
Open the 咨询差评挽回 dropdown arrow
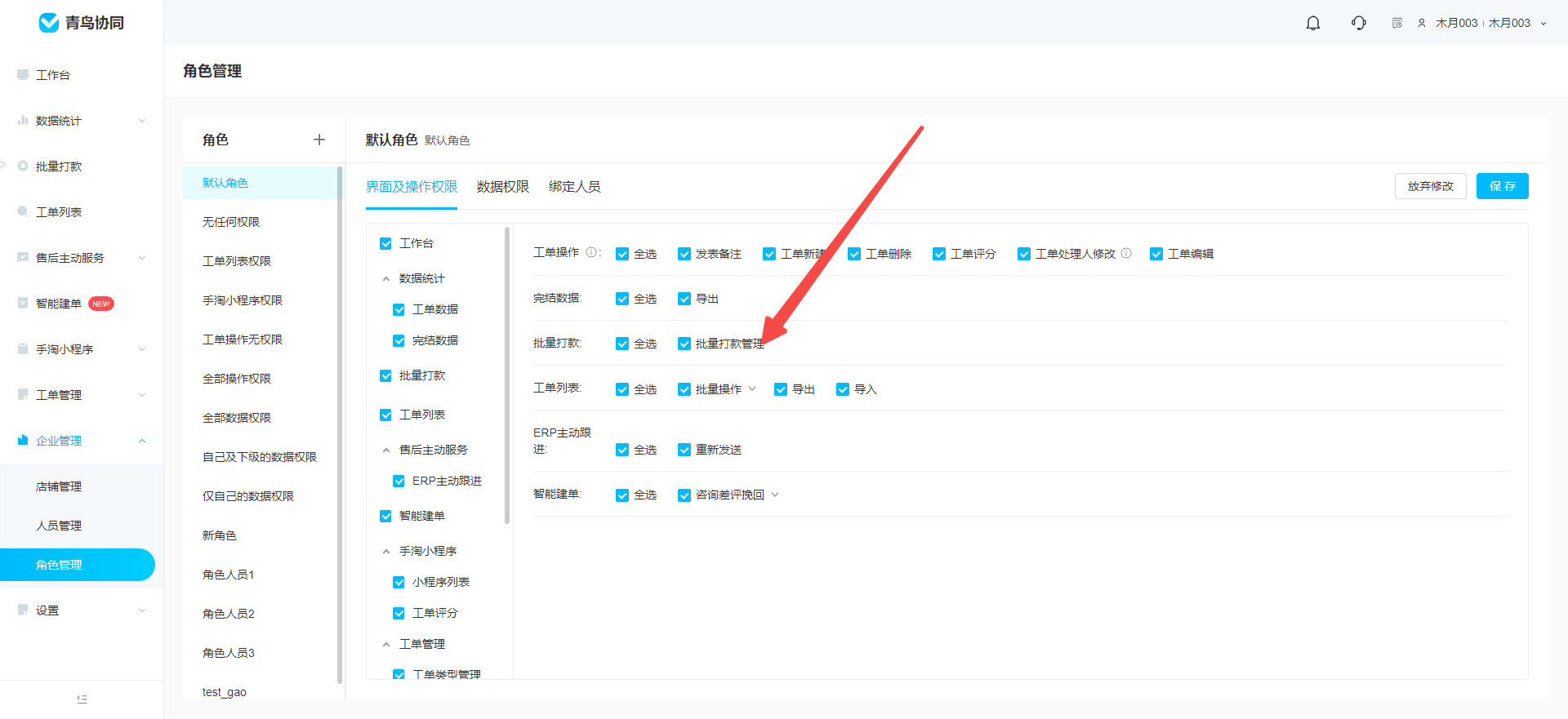pyautogui.click(x=775, y=495)
